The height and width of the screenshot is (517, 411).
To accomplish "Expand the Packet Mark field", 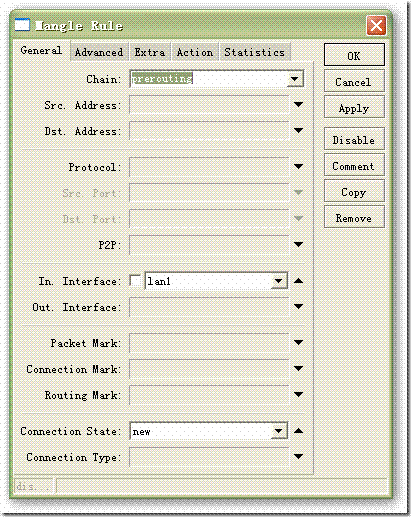I will (298, 342).
